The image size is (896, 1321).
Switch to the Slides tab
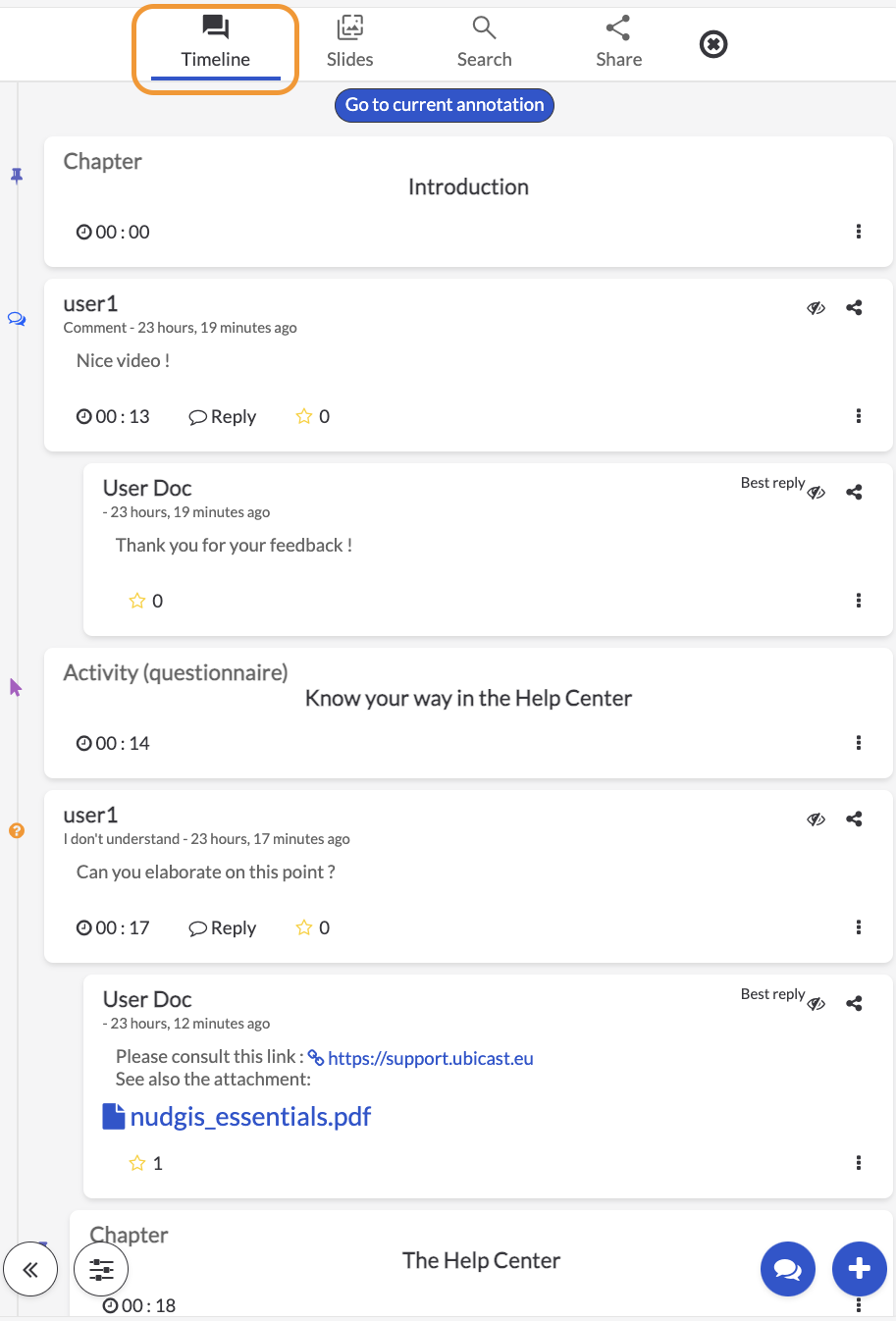tap(349, 43)
